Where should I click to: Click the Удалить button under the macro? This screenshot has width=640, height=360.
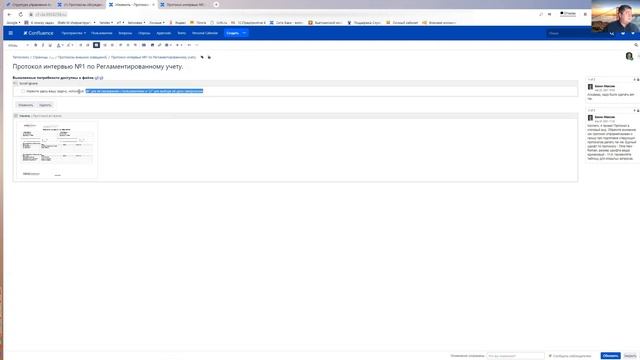click(45, 105)
